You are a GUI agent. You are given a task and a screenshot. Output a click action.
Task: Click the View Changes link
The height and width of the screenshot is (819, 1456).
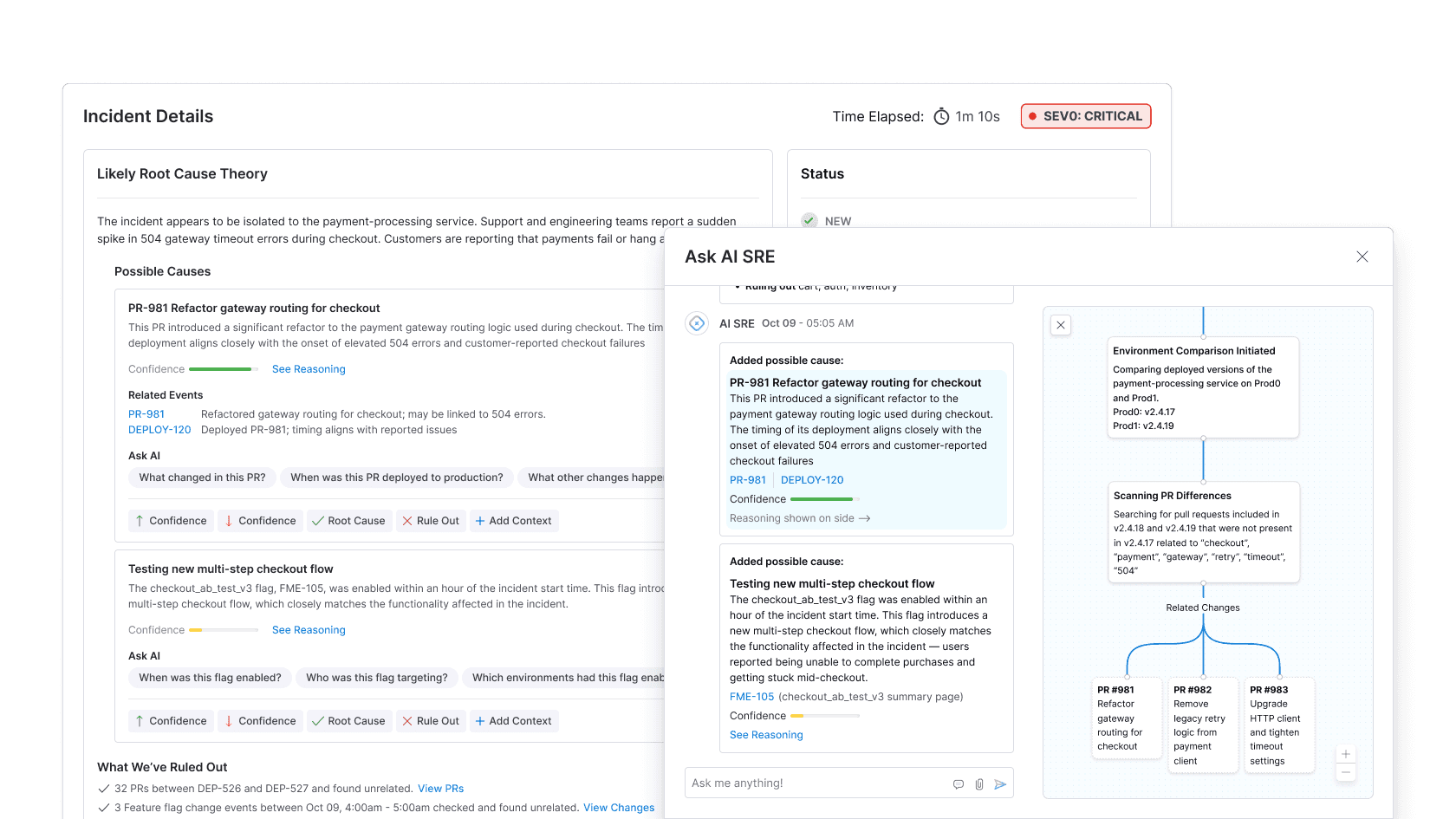[619, 808]
